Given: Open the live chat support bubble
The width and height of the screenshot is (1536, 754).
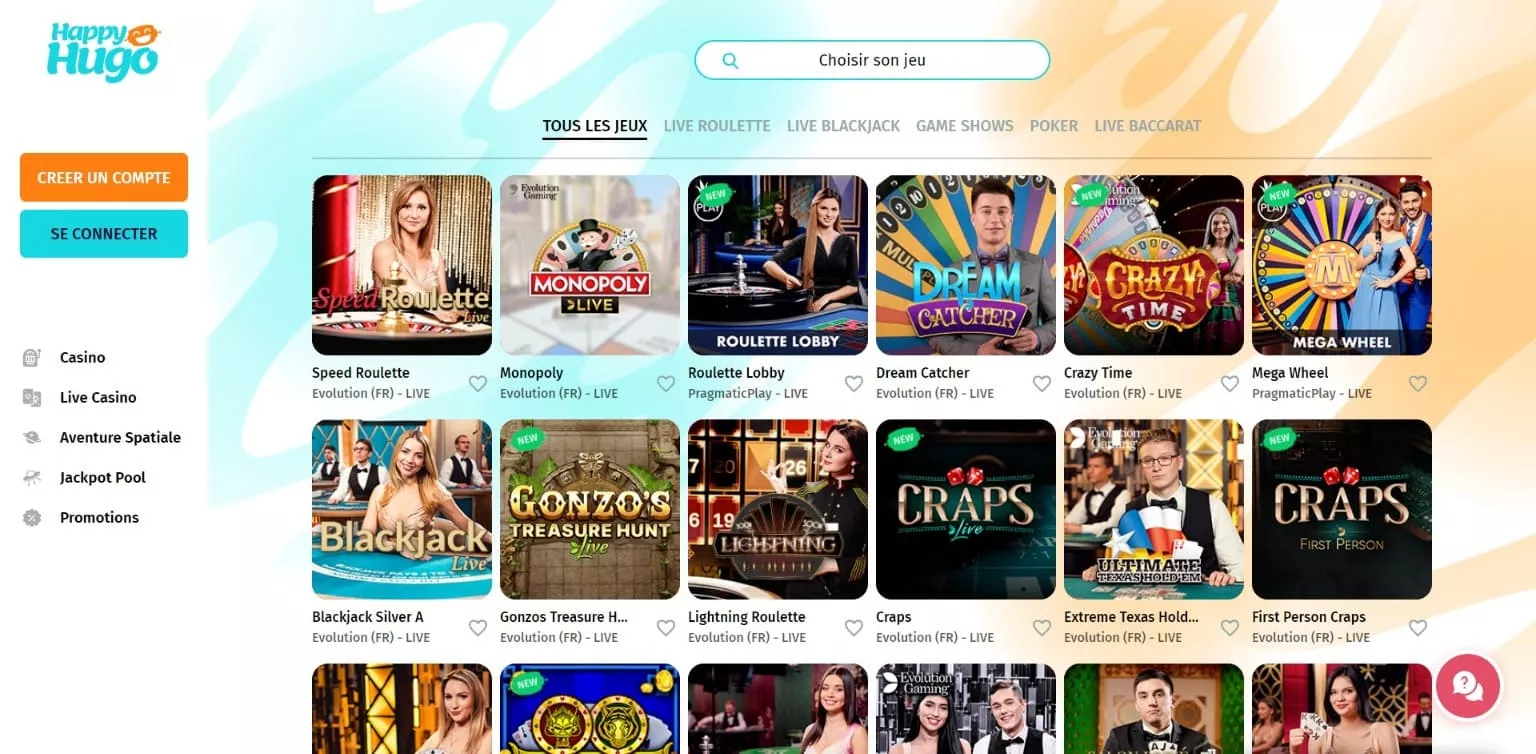Looking at the screenshot, I should (1467, 686).
